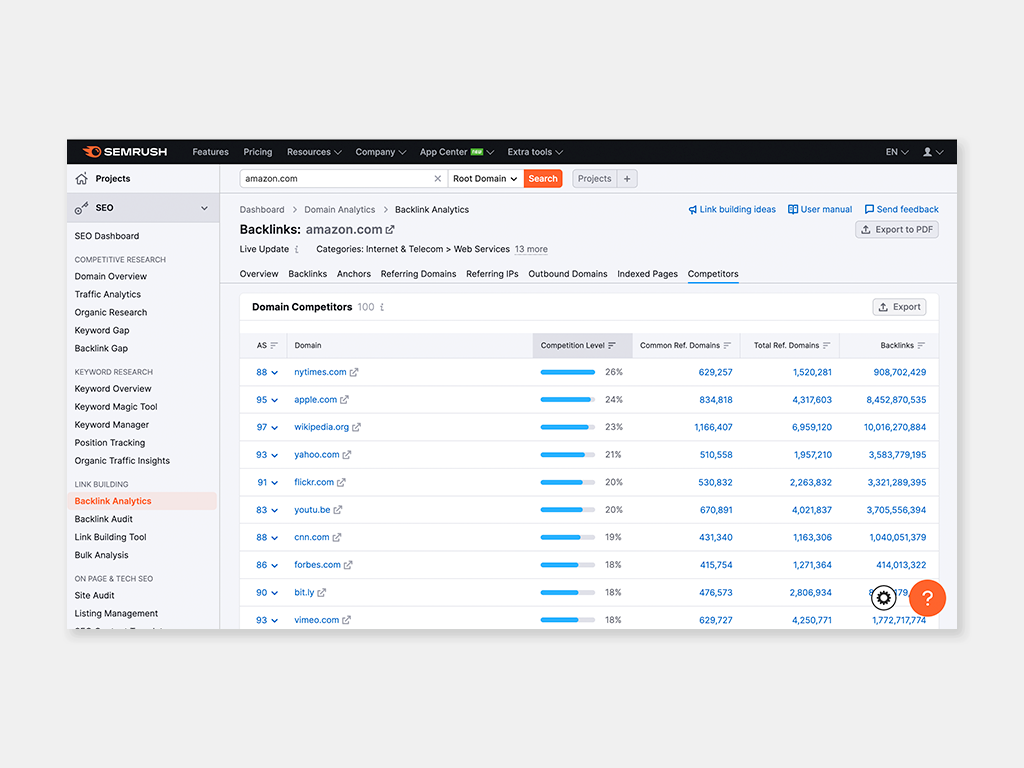Expand the EN language dropdown

(x=895, y=151)
